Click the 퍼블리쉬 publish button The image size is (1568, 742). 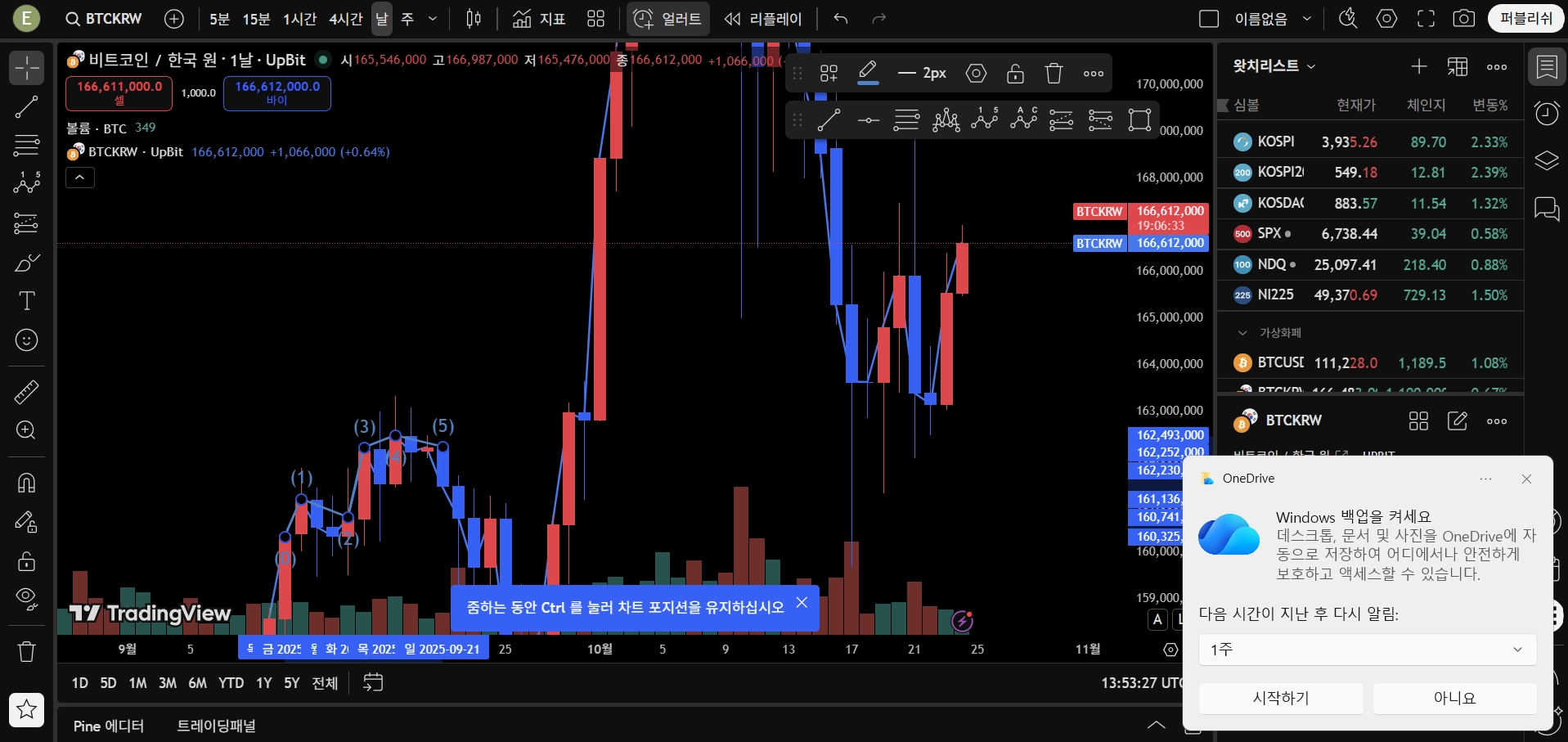pyautogui.click(x=1526, y=19)
